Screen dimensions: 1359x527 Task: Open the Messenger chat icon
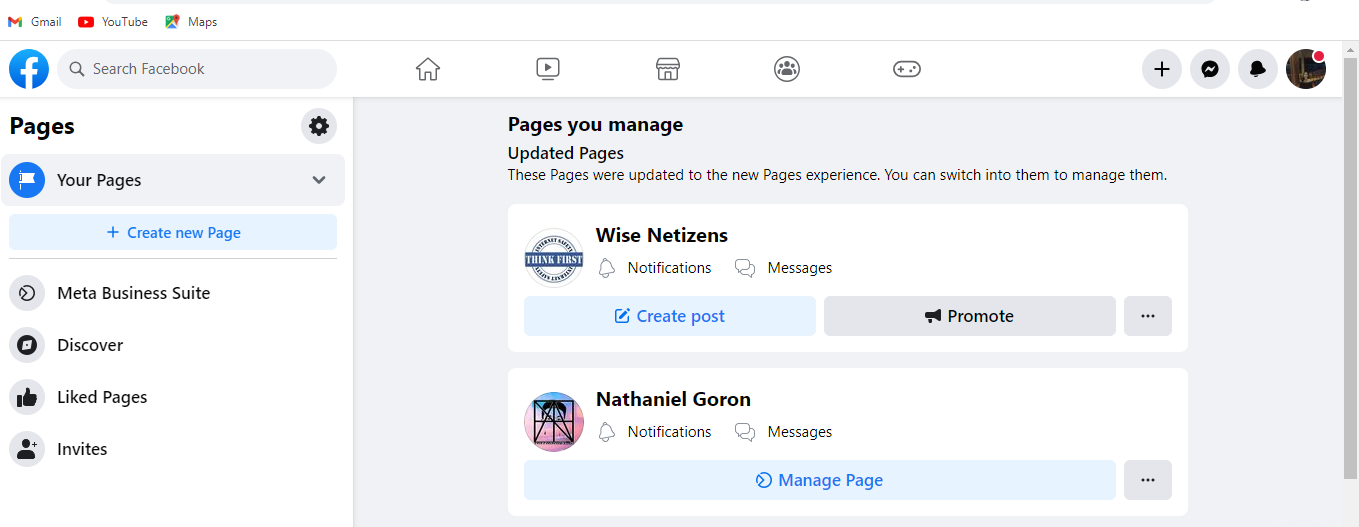(x=1209, y=69)
